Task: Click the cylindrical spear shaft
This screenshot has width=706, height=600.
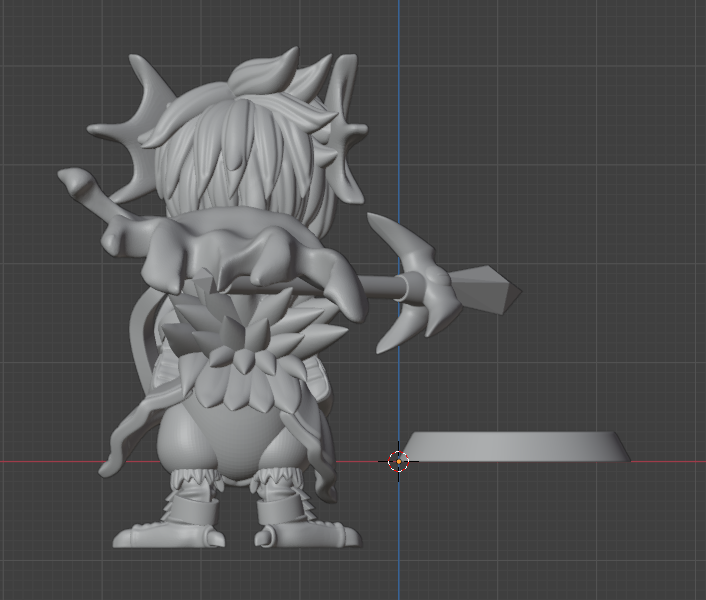Action: pyautogui.click(x=385, y=288)
